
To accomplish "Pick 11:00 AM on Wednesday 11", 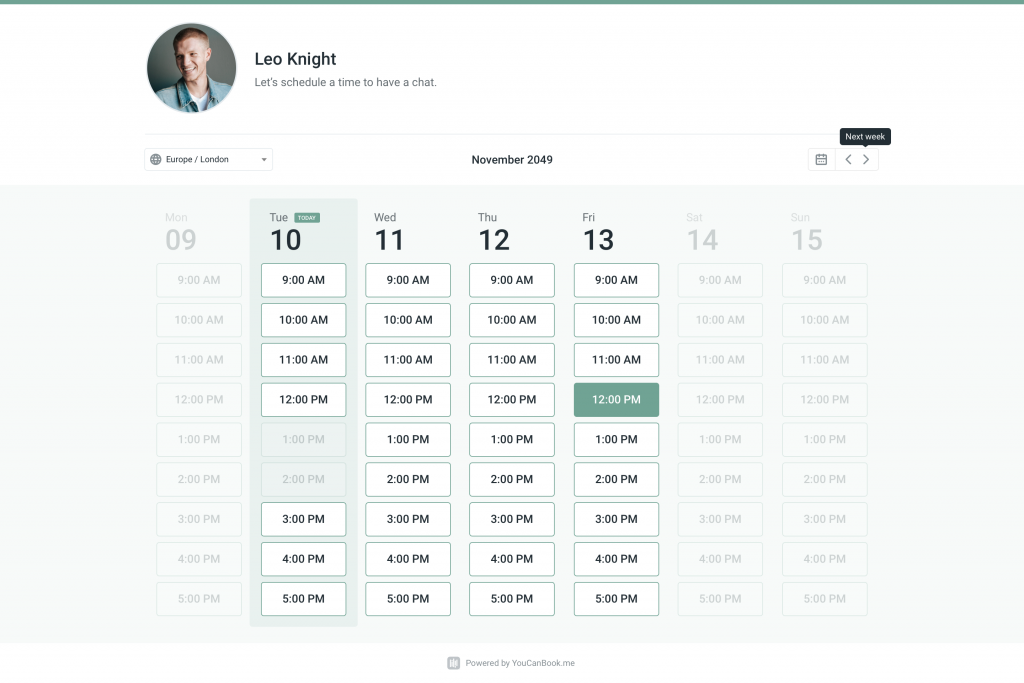I will click(408, 360).
